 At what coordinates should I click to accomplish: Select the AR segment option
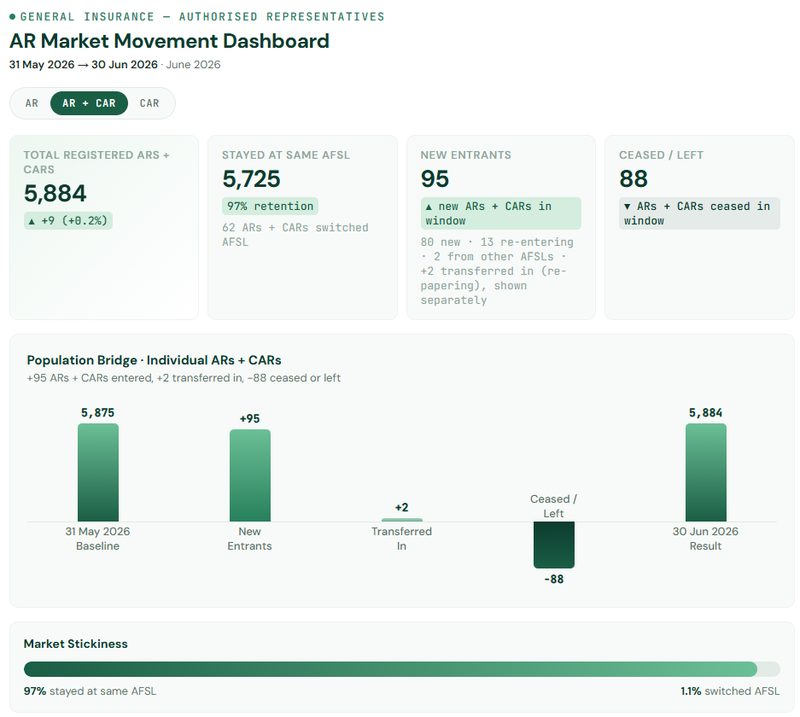32,103
